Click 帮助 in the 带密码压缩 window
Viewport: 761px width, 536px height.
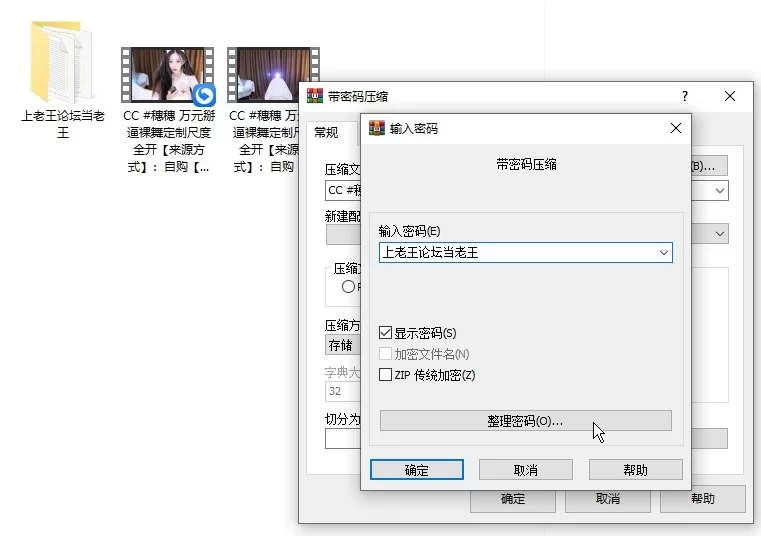click(702, 500)
